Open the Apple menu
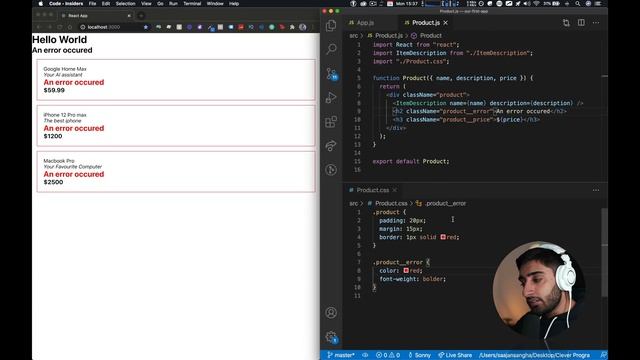Image resolution: width=640 pixels, height=360 pixels. (41, 4)
